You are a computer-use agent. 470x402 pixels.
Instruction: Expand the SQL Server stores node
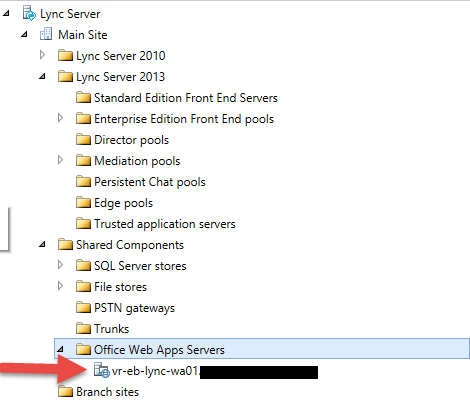tap(60, 265)
